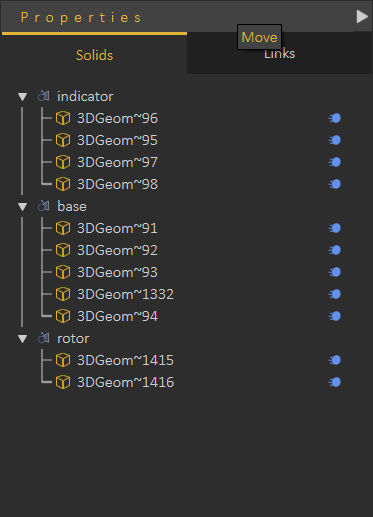Screen dimensions: 373x517
Task: Collapse the indicator tree group
Action: point(23,97)
